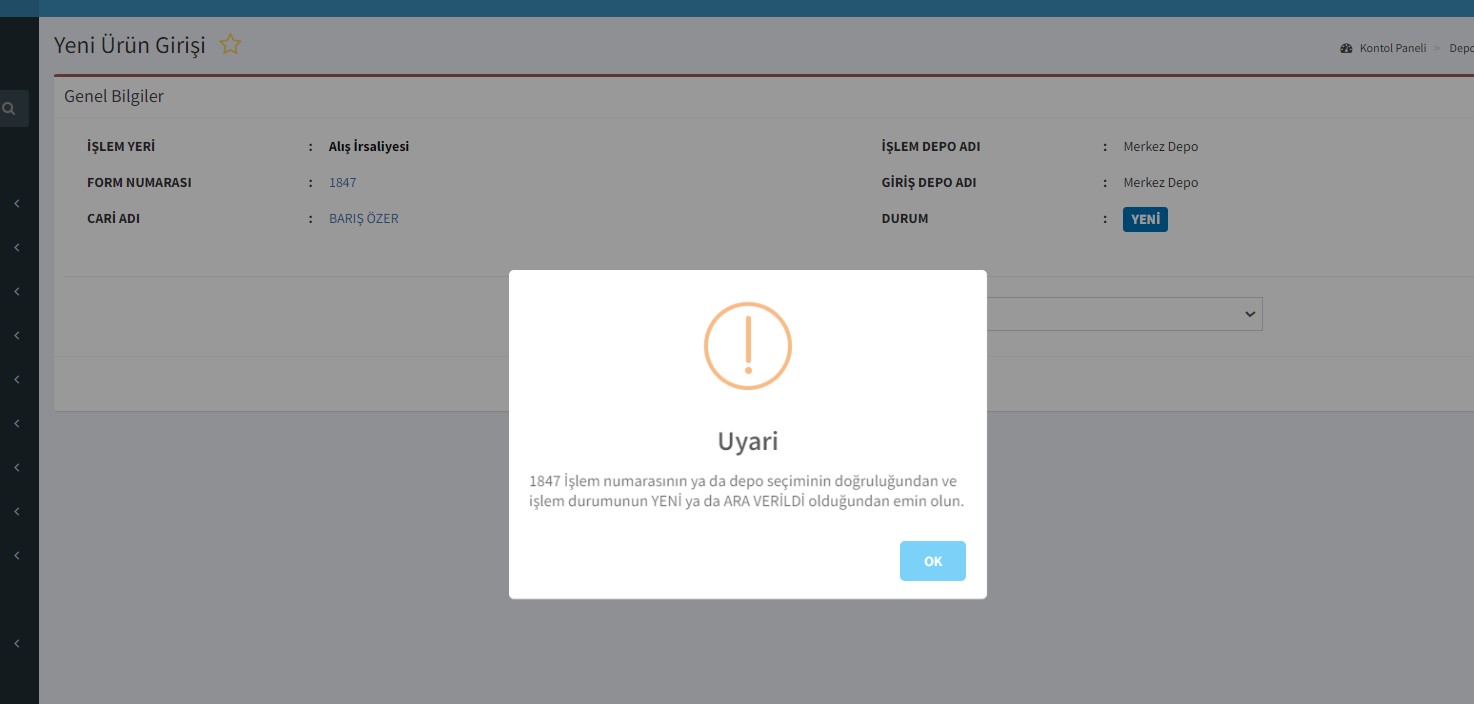This screenshot has width=1474, height=704.
Task: Expand the fifth sidebar chevron menu
Action: pyautogui.click(x=17, y=380)
